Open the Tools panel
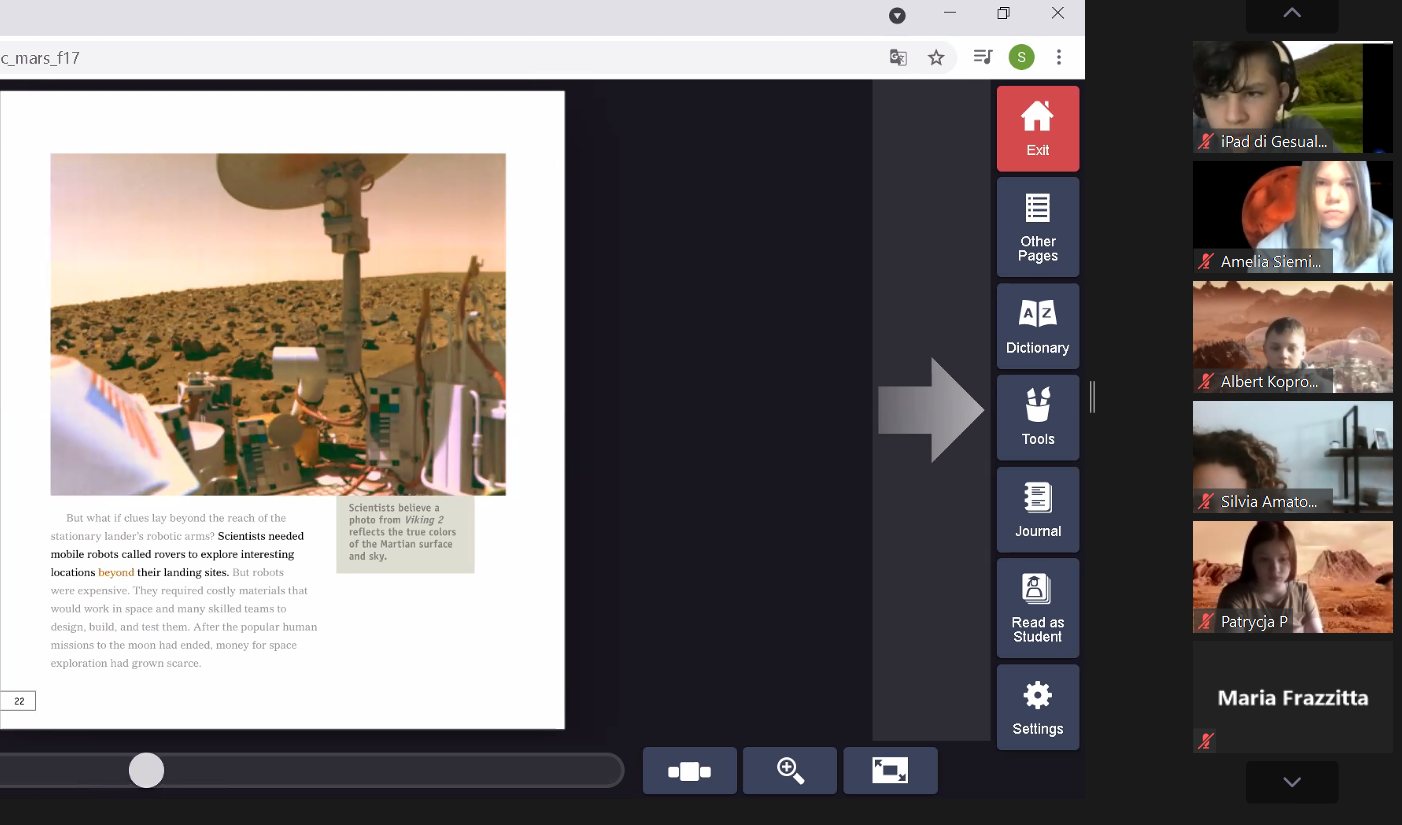The width and height of the screenshot is (1402, 825). 1037,417
